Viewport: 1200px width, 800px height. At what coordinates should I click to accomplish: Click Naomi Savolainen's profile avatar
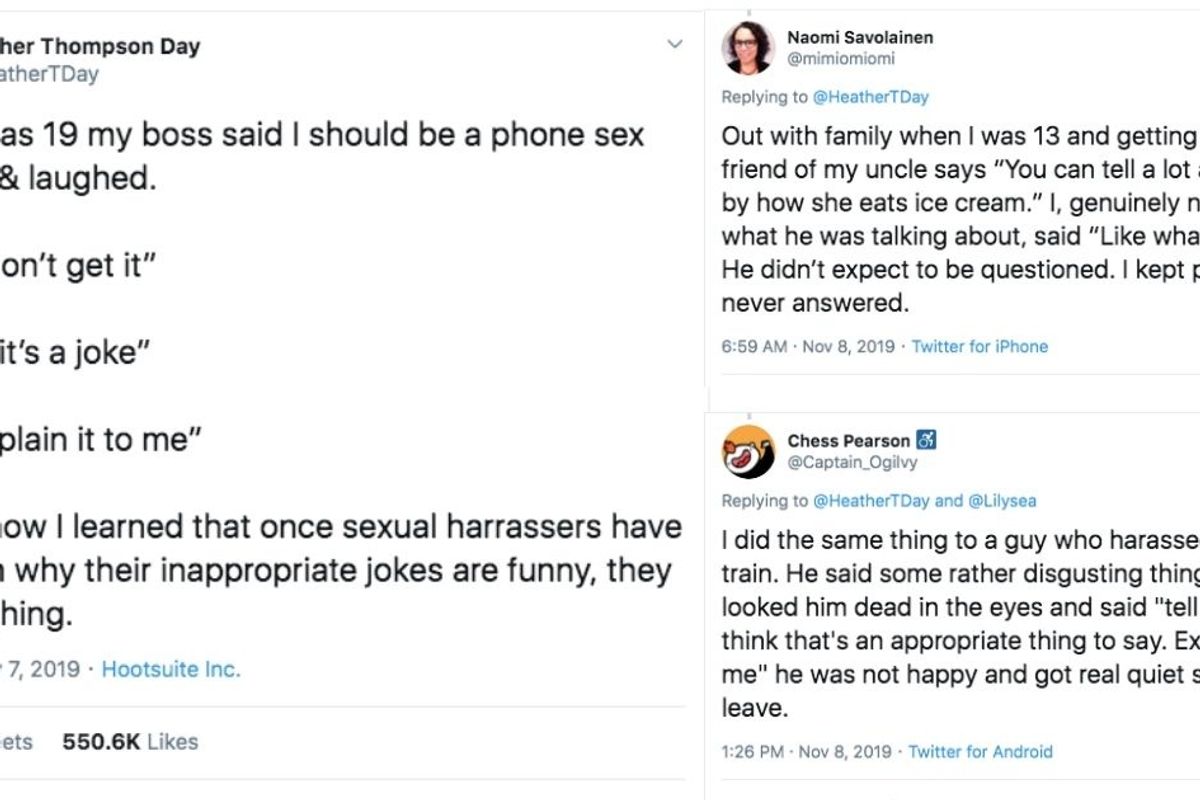tap(749, 48)
